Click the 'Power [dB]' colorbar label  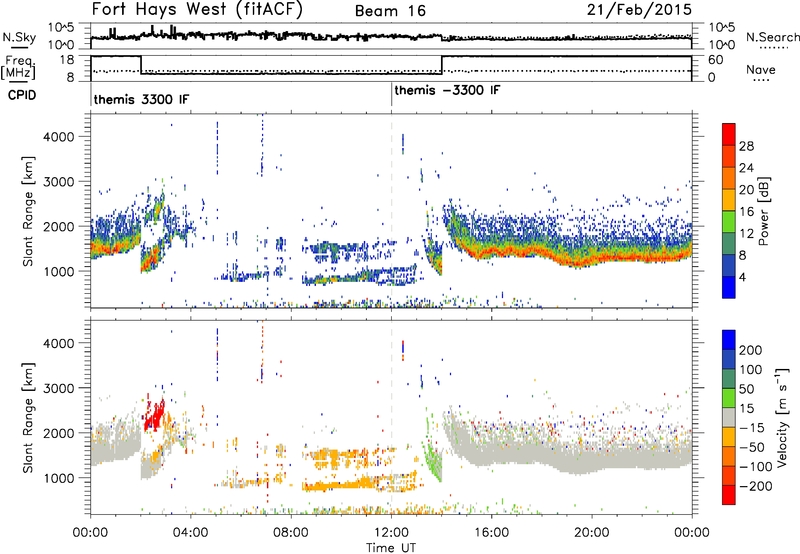(x=764, y=211)
